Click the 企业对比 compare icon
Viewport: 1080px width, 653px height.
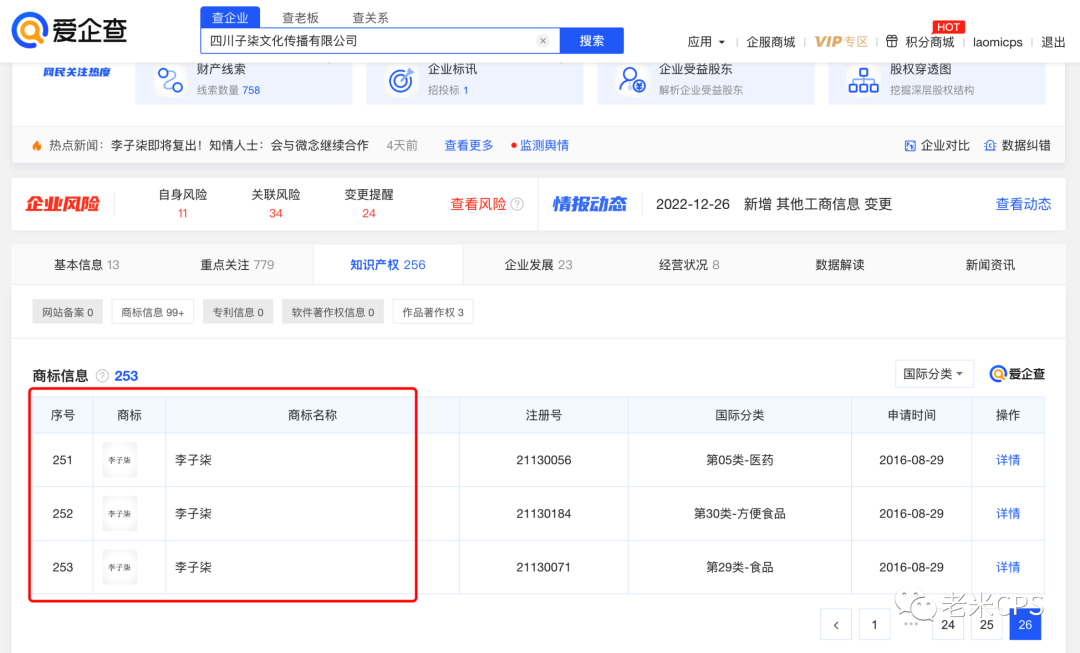click(910, 145)
